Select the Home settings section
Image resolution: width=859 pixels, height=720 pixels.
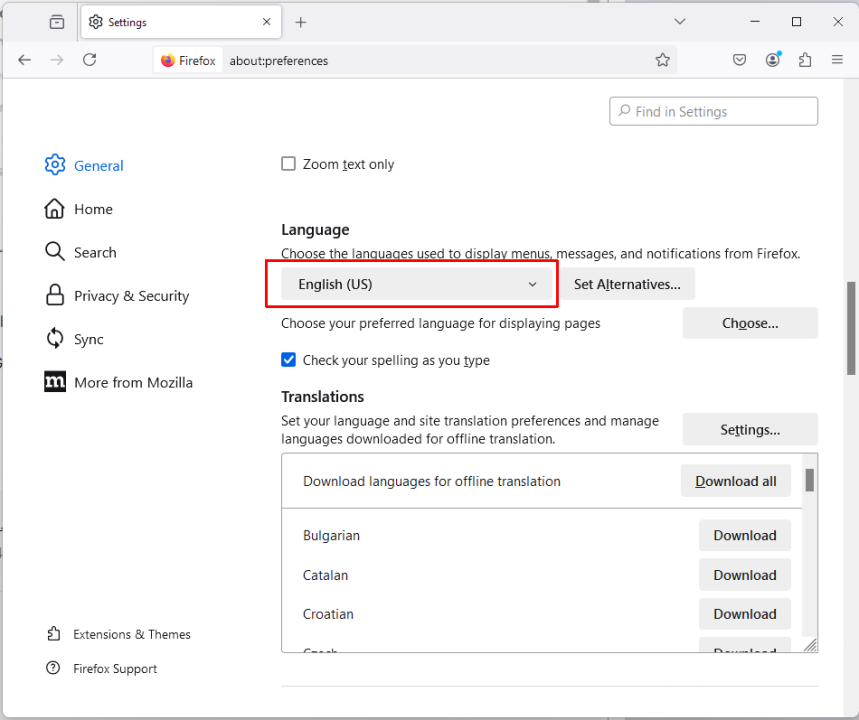click(93, 209)
